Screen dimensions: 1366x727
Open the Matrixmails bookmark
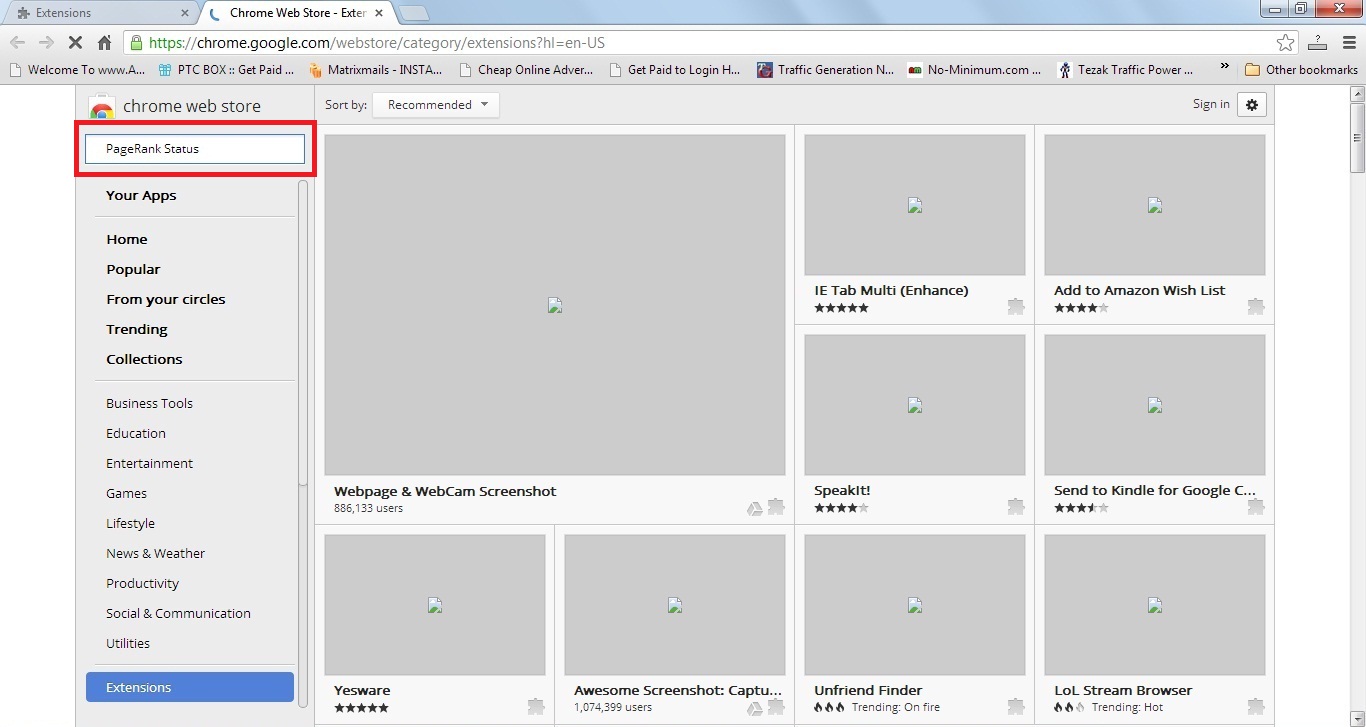point(376,70)
